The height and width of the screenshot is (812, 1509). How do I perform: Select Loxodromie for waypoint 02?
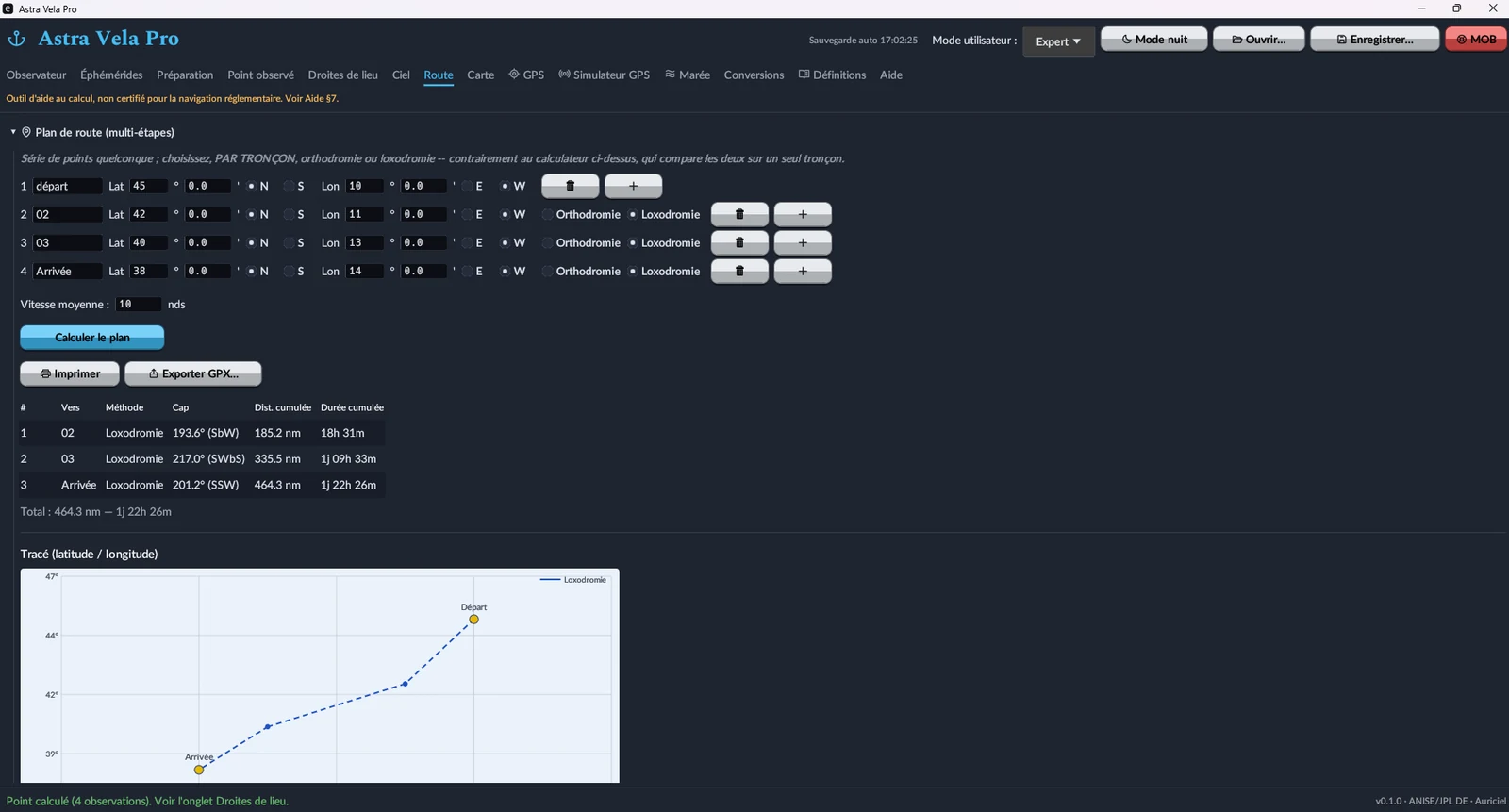click(x=664, y=215)
